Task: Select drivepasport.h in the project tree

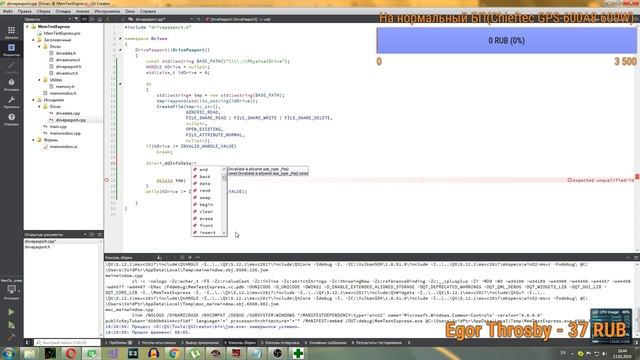Action: [69, 67]
